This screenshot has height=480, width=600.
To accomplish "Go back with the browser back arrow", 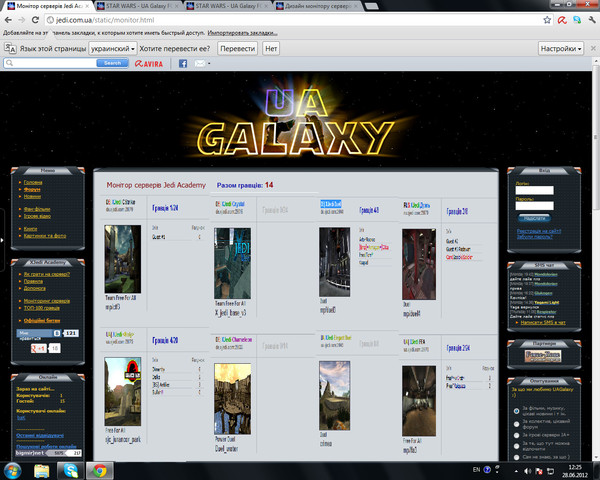I will point(8,20).
